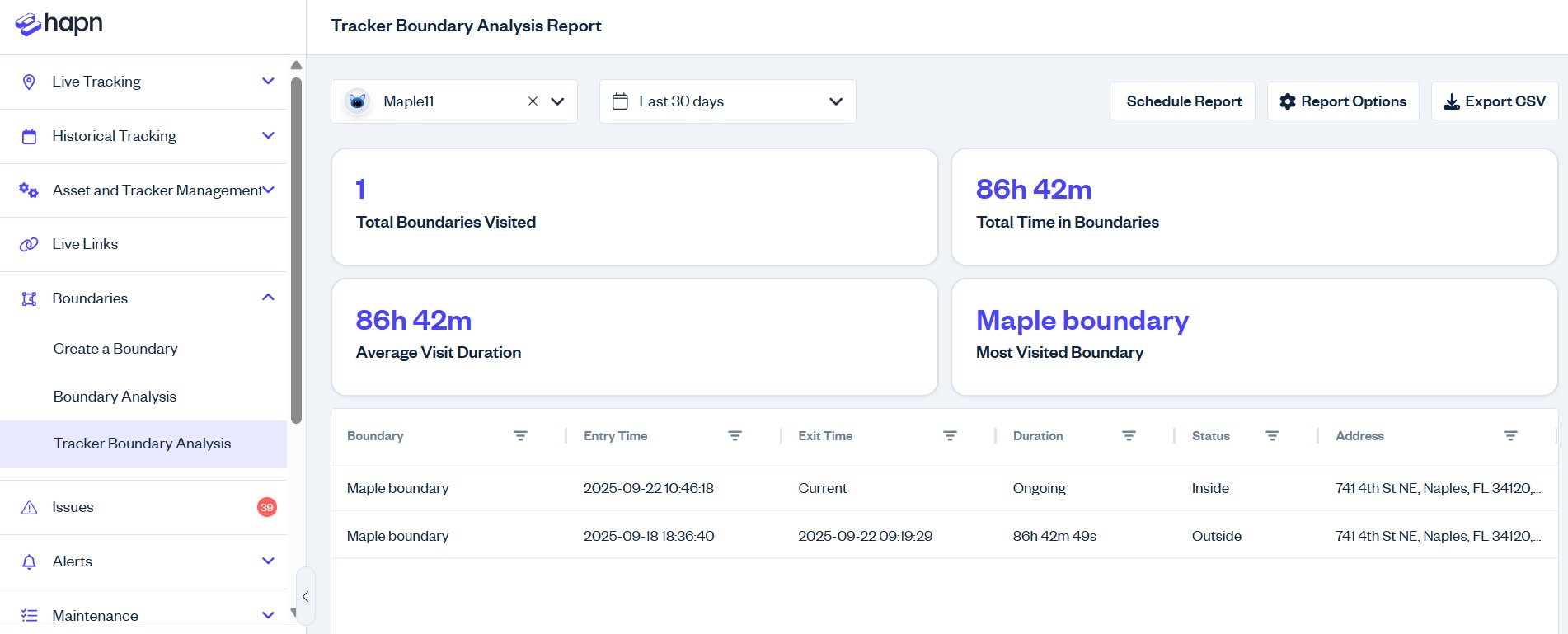Collapse the sidebar with arrow handle
The image size is (1568, 634).
pos(305,596)
